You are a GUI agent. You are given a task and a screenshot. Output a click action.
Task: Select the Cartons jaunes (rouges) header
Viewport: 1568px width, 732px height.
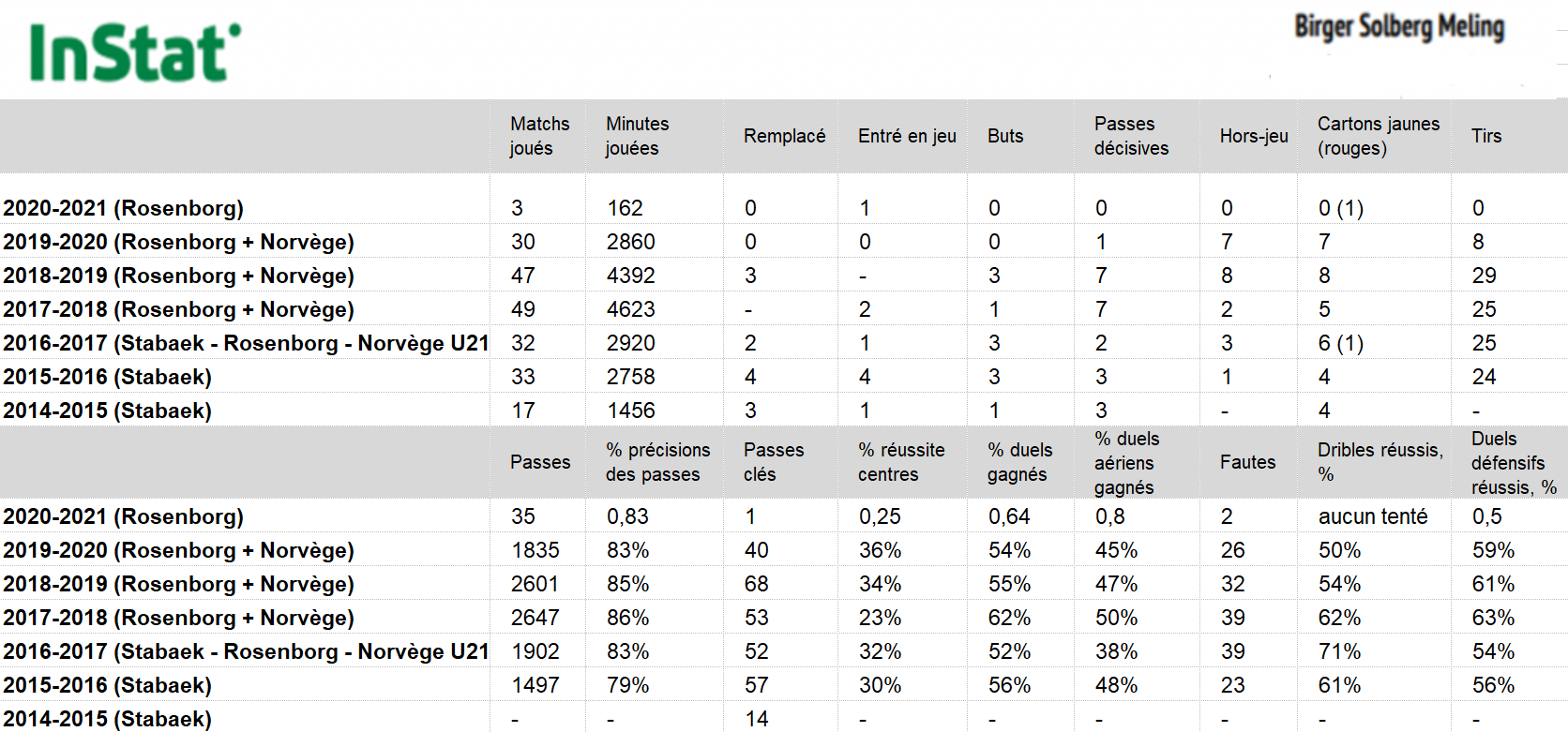[1378, 136]
